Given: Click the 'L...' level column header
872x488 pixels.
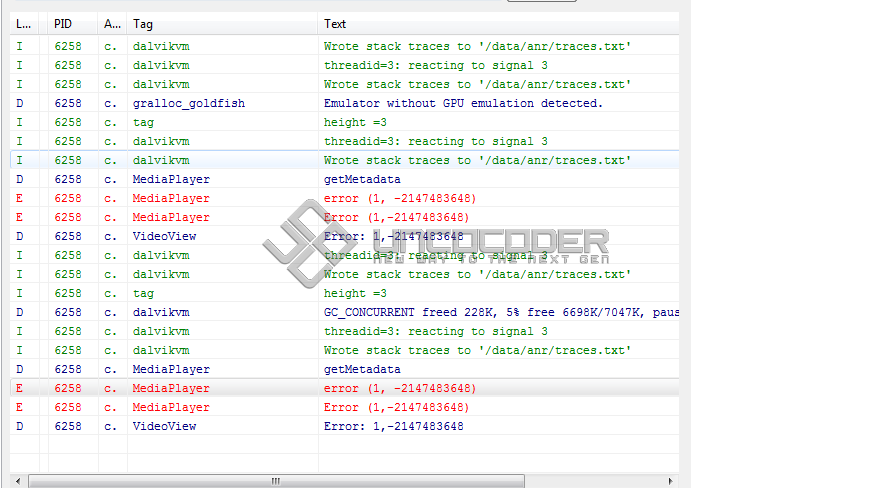Looking at the screenshot, I should pos(24,24).
